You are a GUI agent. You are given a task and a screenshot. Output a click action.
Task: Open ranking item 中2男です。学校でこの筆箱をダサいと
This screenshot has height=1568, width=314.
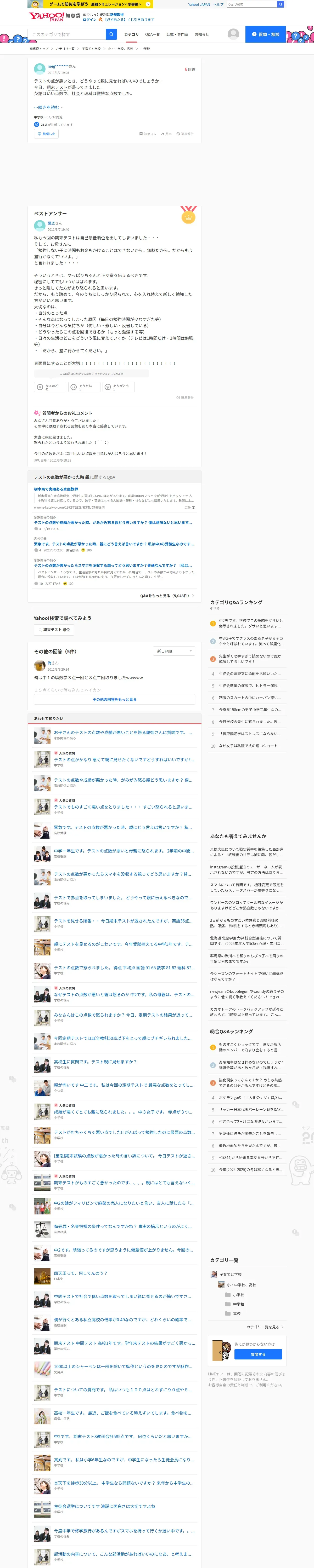[251, 624]
